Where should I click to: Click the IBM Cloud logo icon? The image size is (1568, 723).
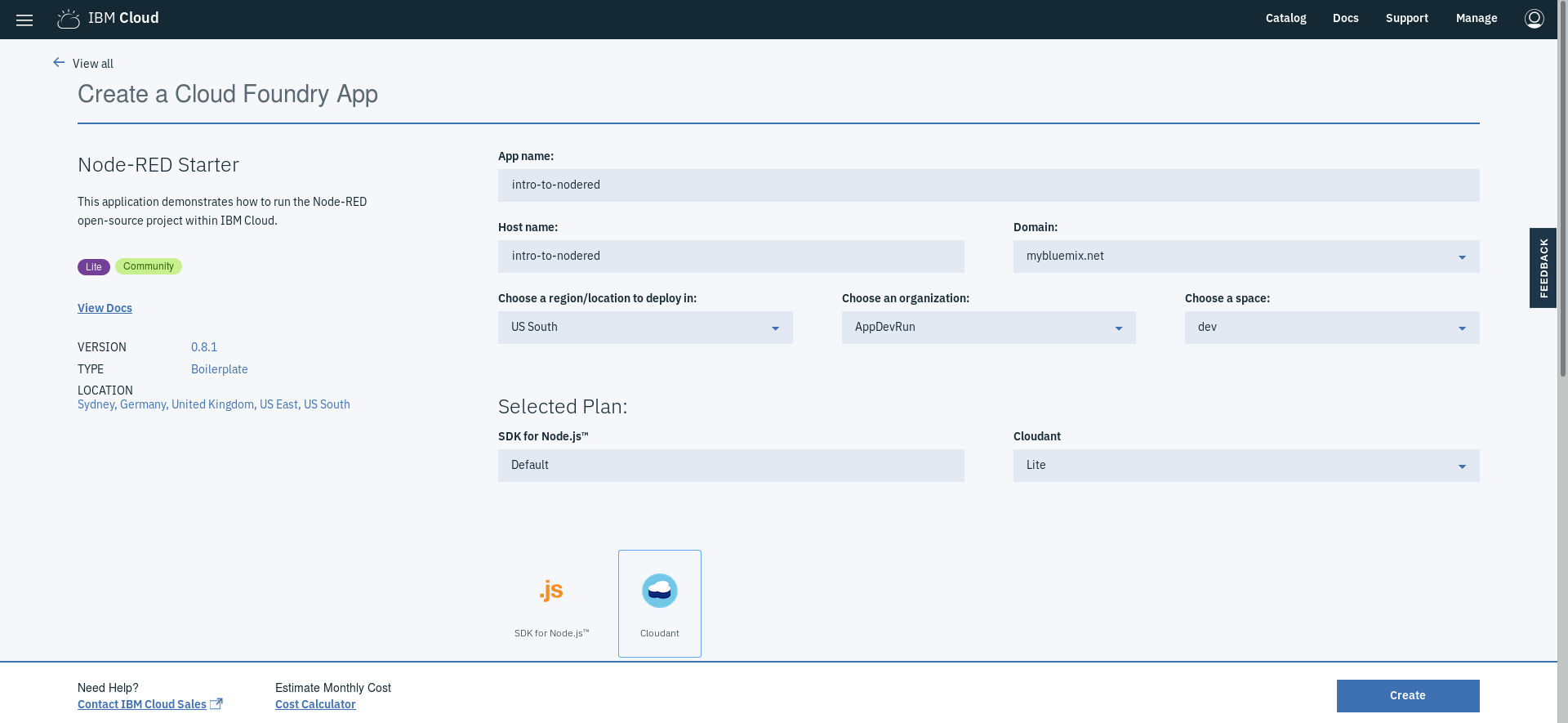[x=69, y=19]
